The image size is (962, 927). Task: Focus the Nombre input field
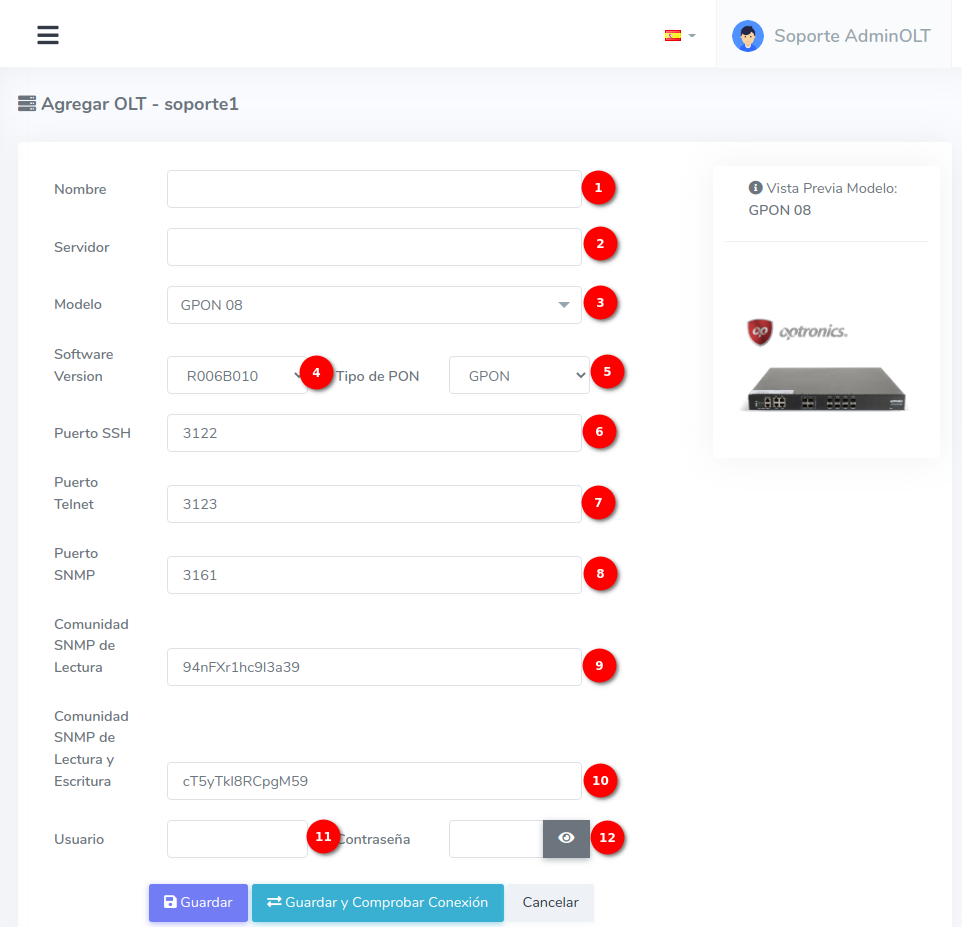(374, 189)
